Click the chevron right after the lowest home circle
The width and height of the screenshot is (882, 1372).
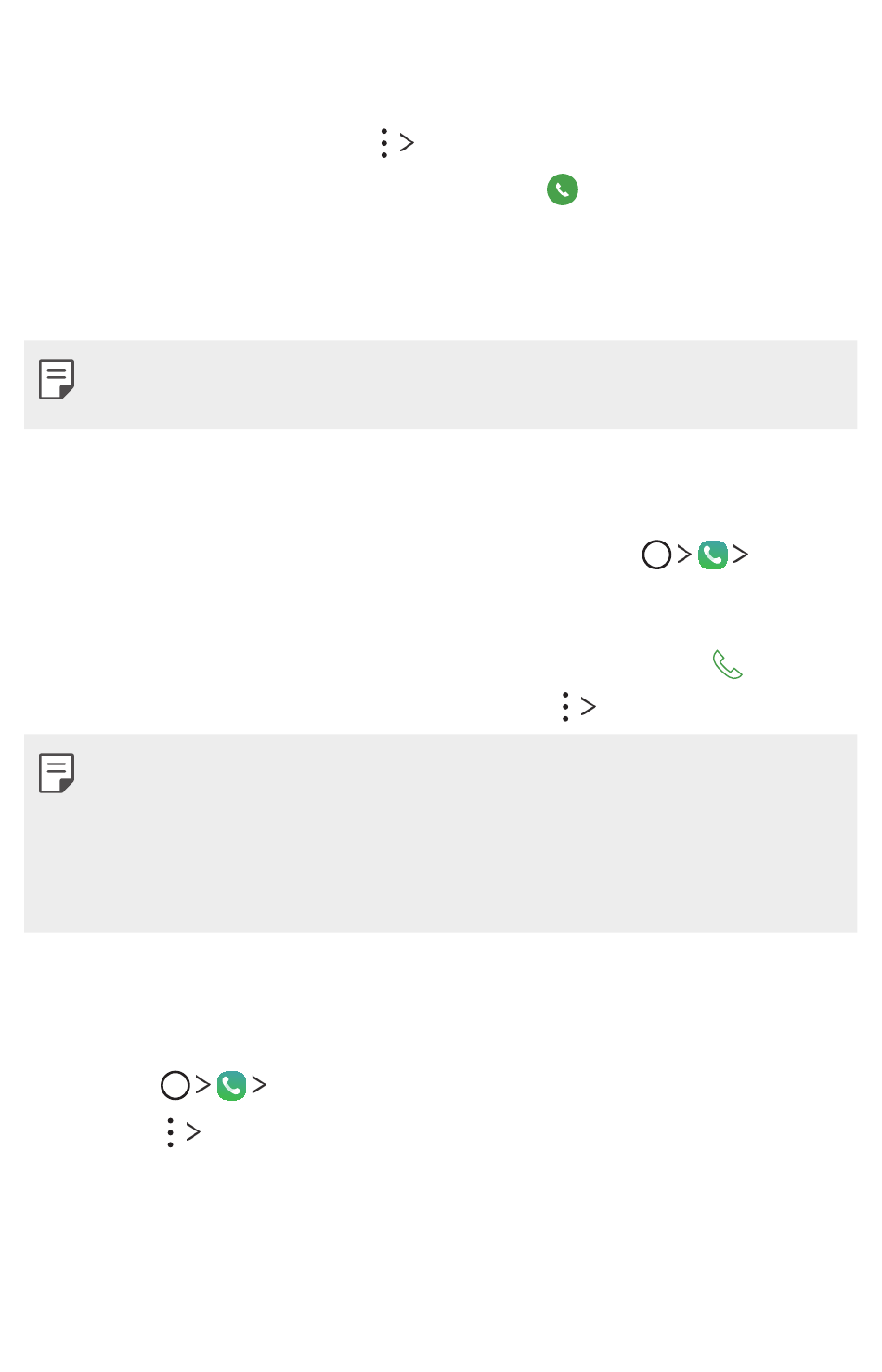[x=203, y=1085]
